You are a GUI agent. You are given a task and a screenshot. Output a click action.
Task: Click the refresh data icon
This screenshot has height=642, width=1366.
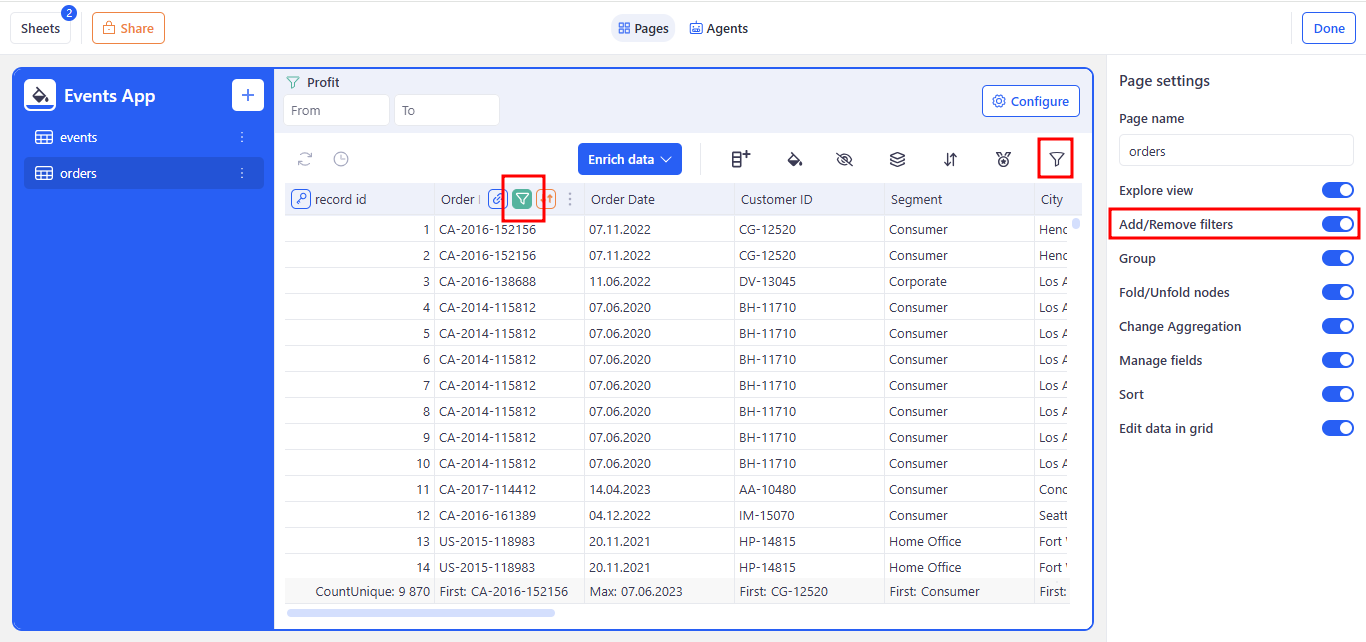[305, 159]
